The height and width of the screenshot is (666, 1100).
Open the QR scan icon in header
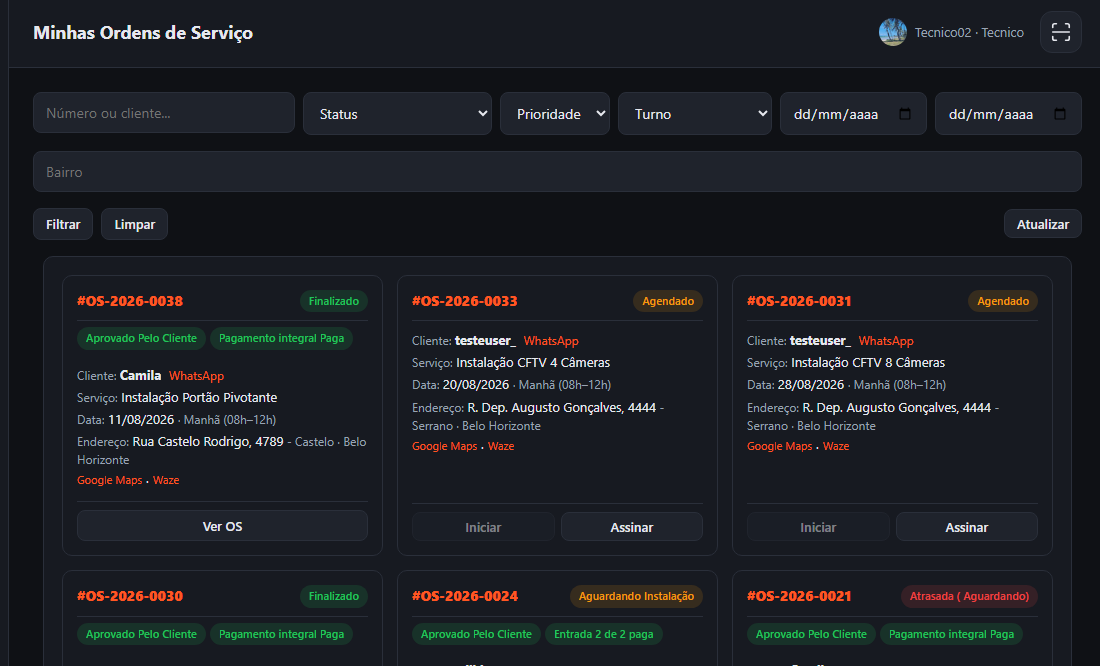[x=1060, y=32]
